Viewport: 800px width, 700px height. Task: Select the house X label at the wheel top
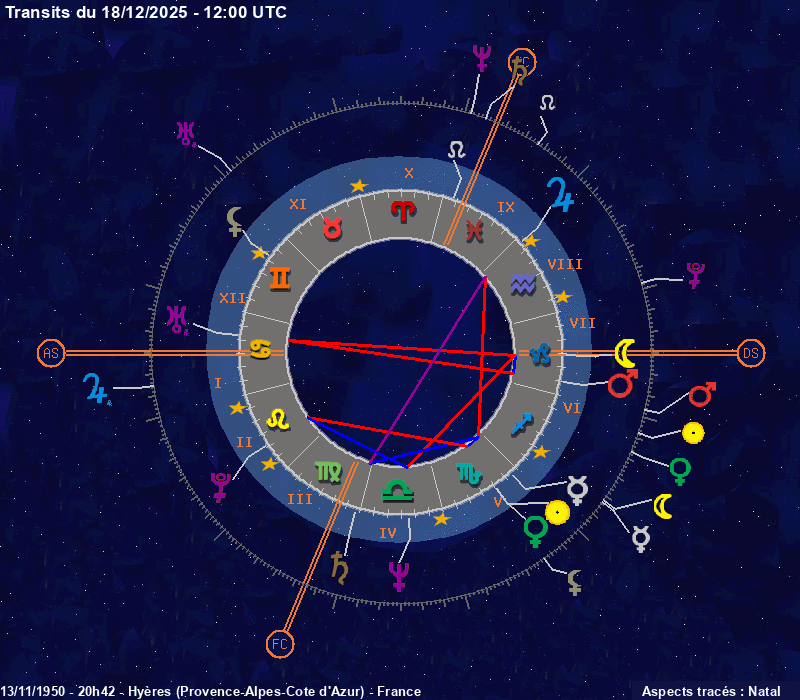[x=408, y=173]
